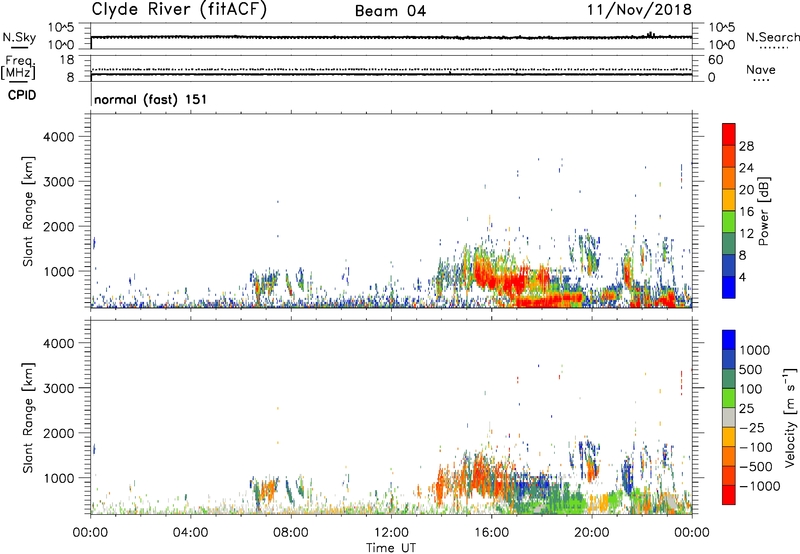This screenshot has width=800, height=554.
Task: Click the 'normal (fast) 151' CPID text
Action: point(151,99)
